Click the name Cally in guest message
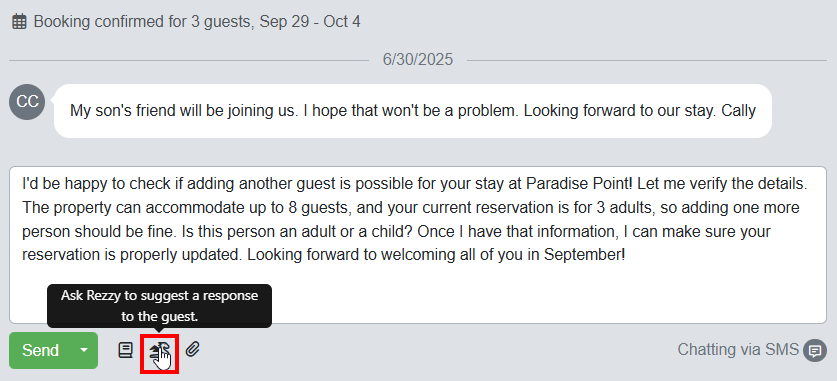The image size is (837, 381). [x=738, y=111]
